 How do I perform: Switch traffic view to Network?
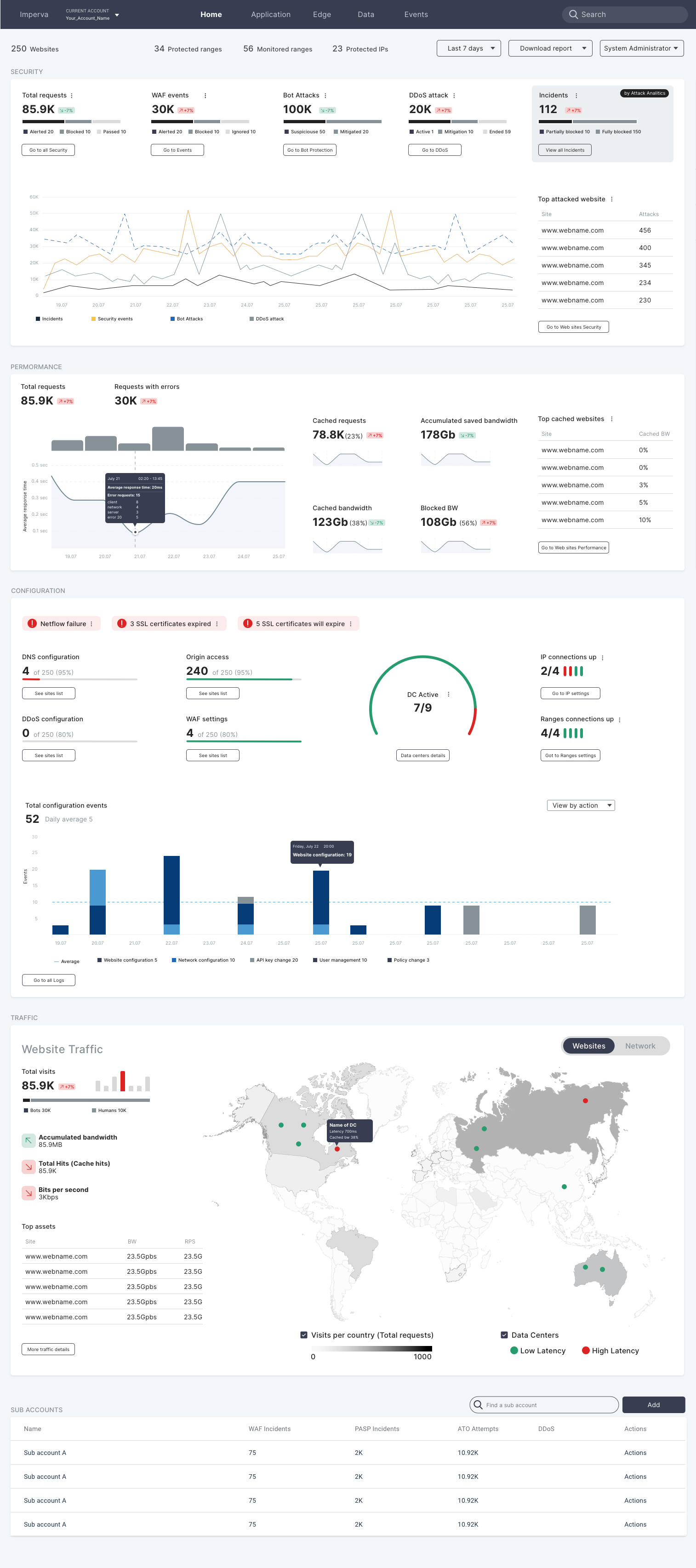click(640, 1046)
